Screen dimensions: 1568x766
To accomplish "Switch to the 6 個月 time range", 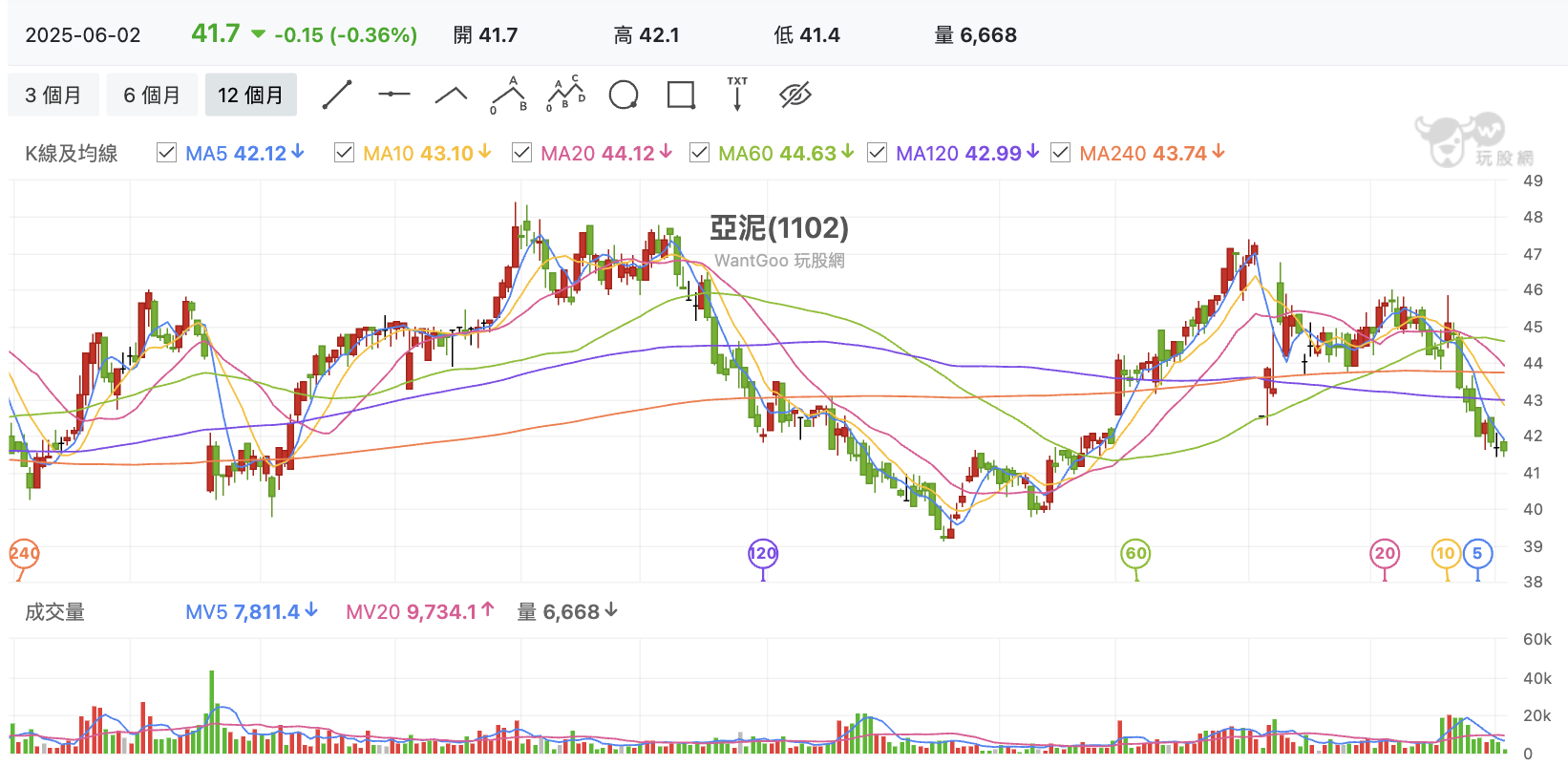I will click(x=152, y=95).
